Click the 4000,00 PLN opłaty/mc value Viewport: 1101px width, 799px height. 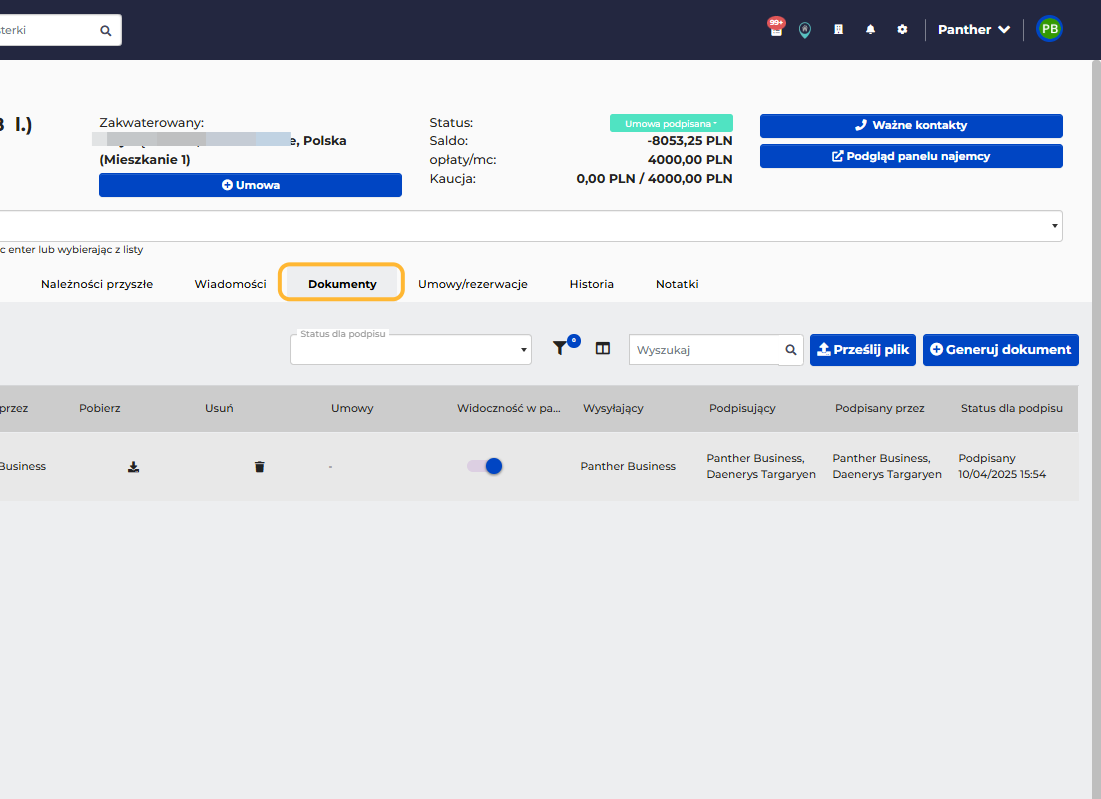click(x=690, y=160)
